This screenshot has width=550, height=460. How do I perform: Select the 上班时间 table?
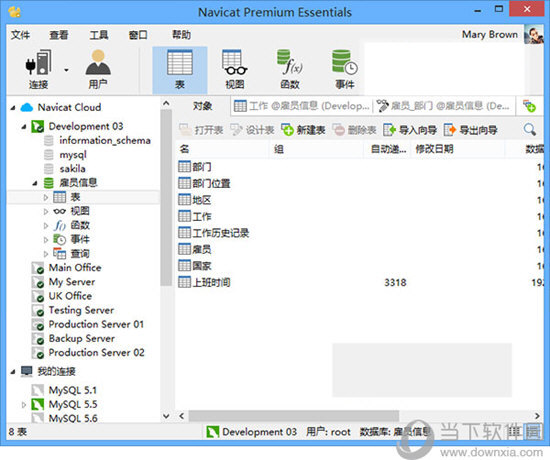coord(204,282)
